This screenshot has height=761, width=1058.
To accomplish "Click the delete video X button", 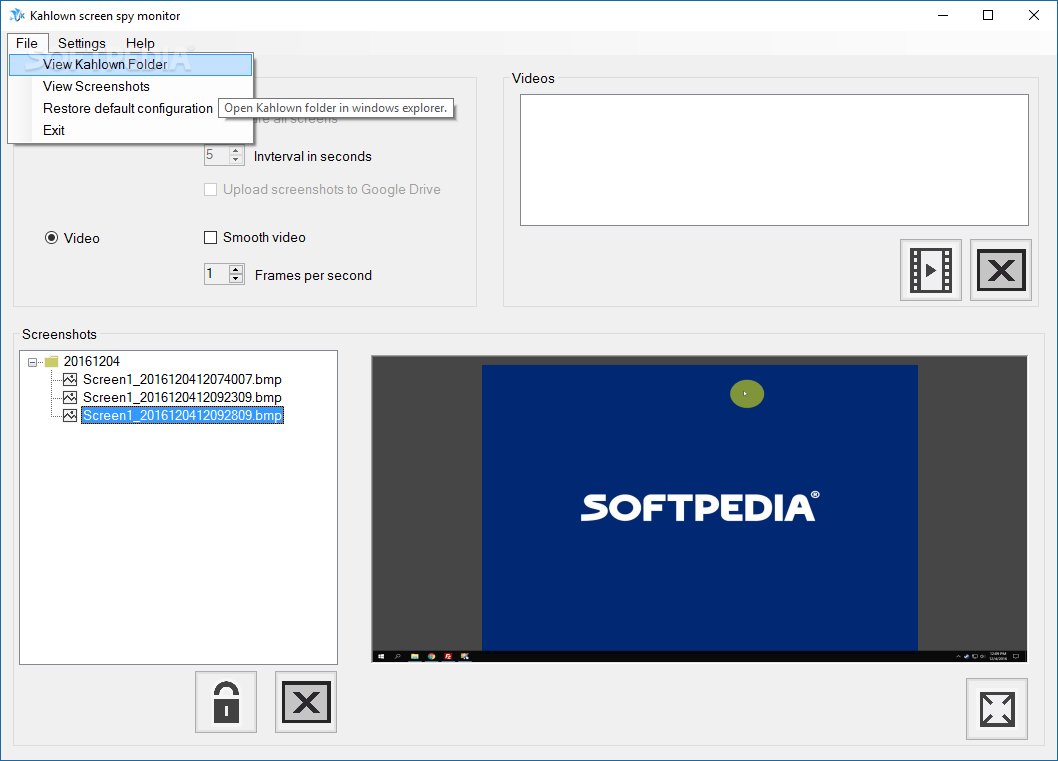I will (1001, 270).
